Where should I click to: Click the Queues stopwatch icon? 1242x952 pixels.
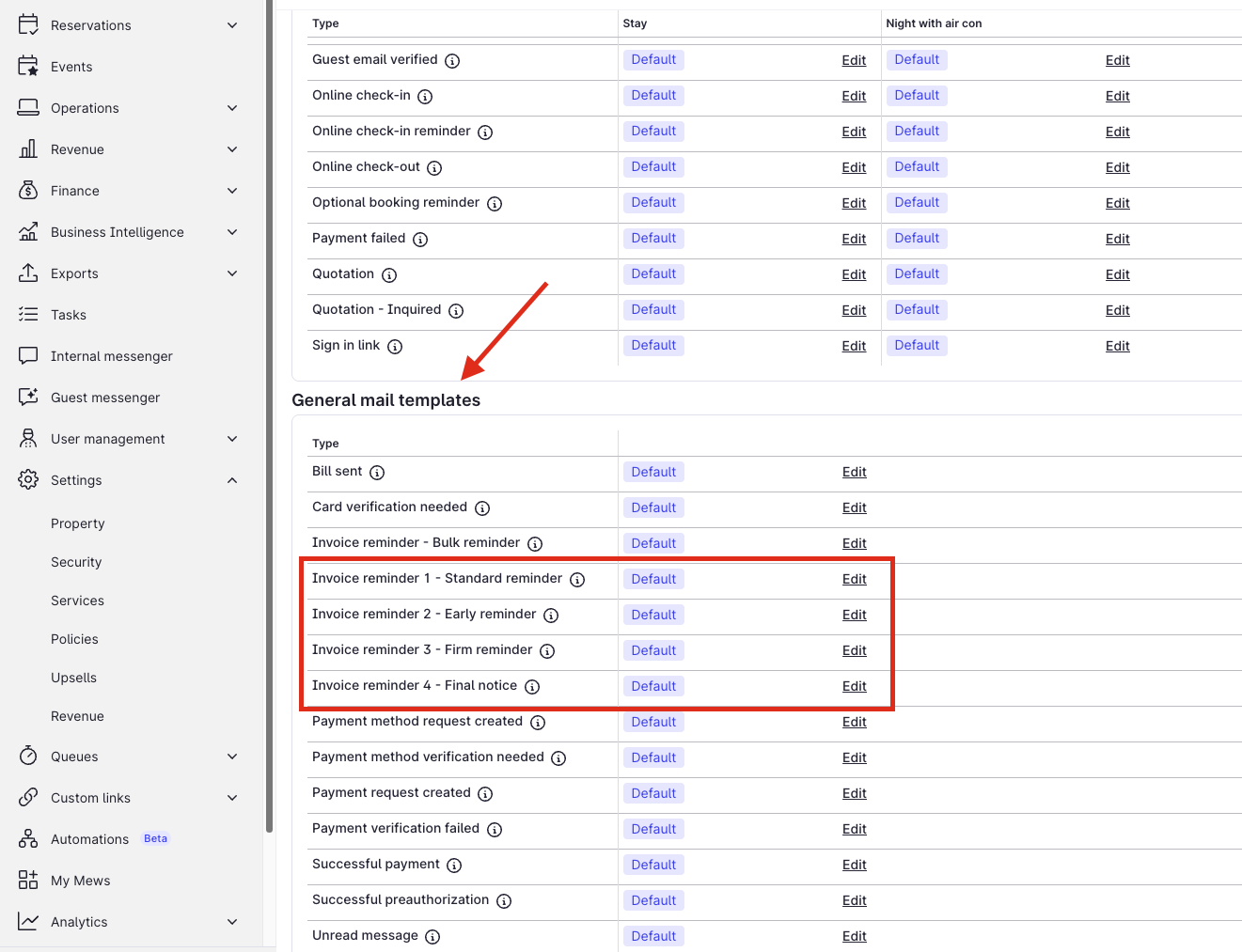pyautogui.click(x=28, y=756)
